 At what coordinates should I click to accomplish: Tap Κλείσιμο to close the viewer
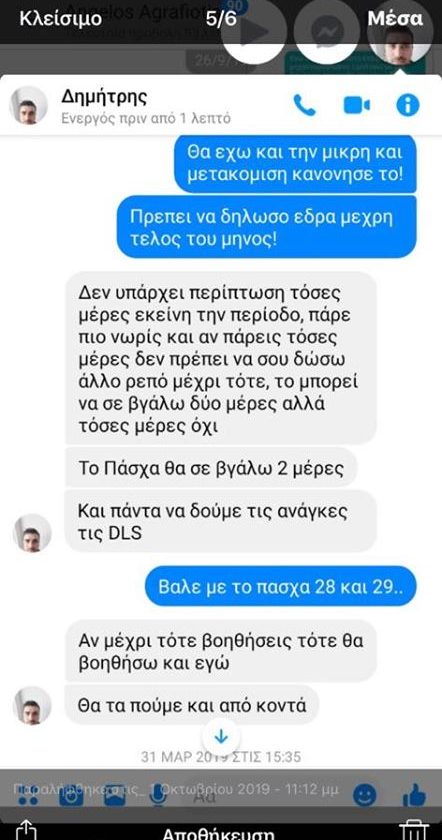(x=61, y=19)
